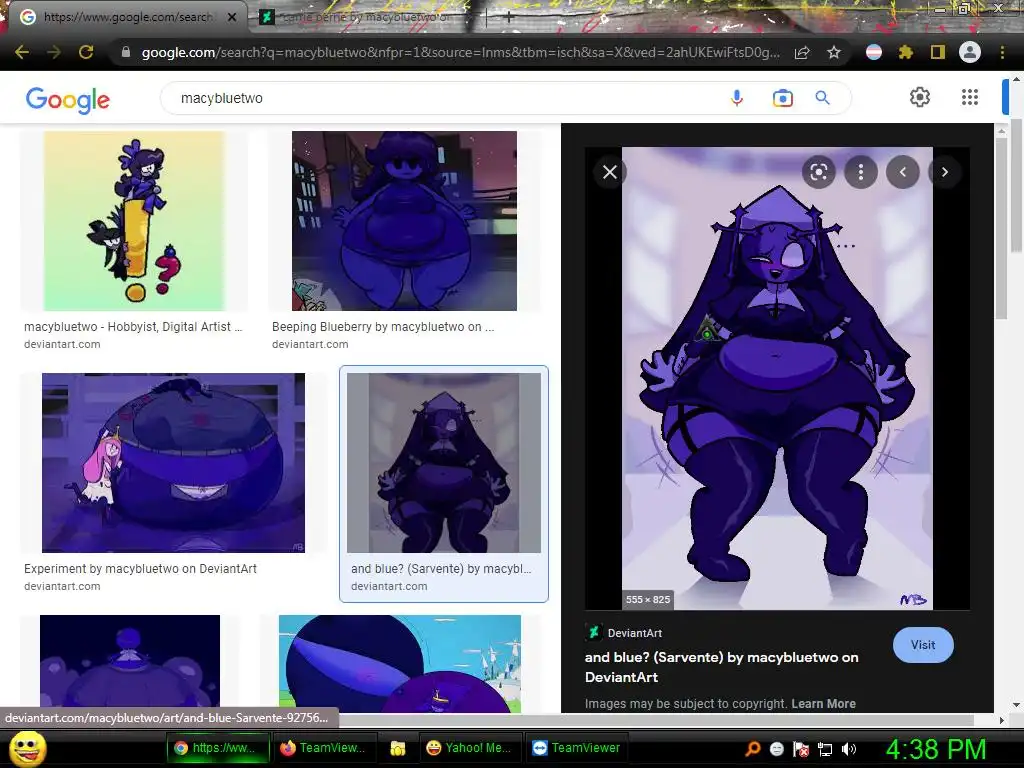Open site info lock icon
Image resolution: width=1024 pixels, height=768 pixels.
pyautogui.click(x=126, y=52)
